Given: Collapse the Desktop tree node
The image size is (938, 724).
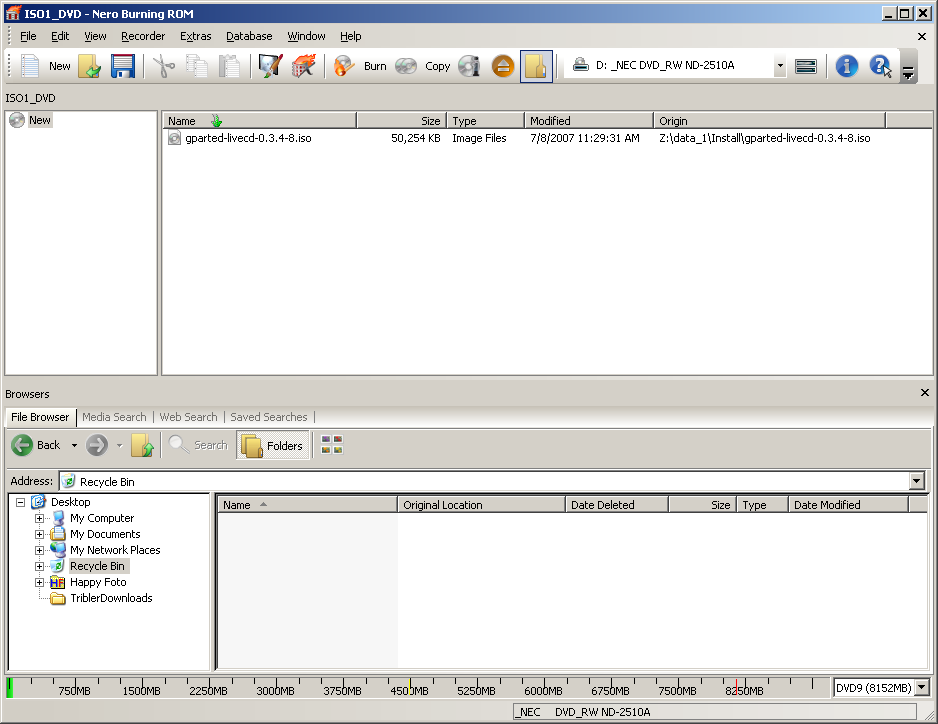Looking at the screenshot, I should 20,502.
